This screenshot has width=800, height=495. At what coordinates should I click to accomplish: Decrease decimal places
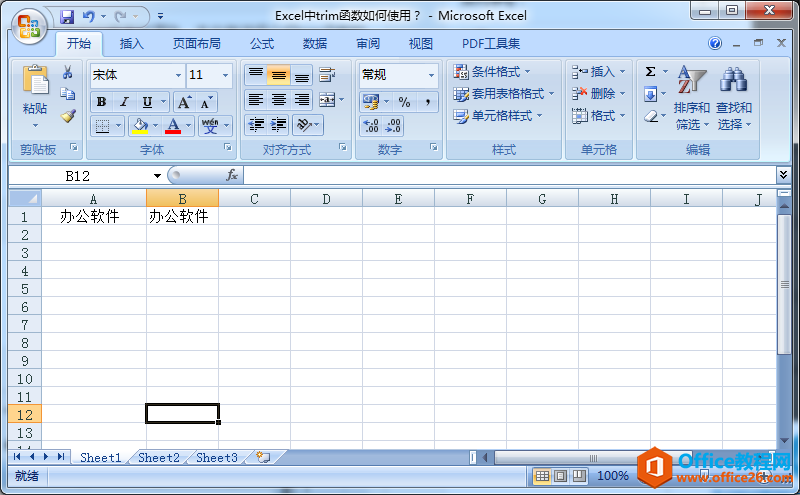pyautogui.click(x=393, y=126)
